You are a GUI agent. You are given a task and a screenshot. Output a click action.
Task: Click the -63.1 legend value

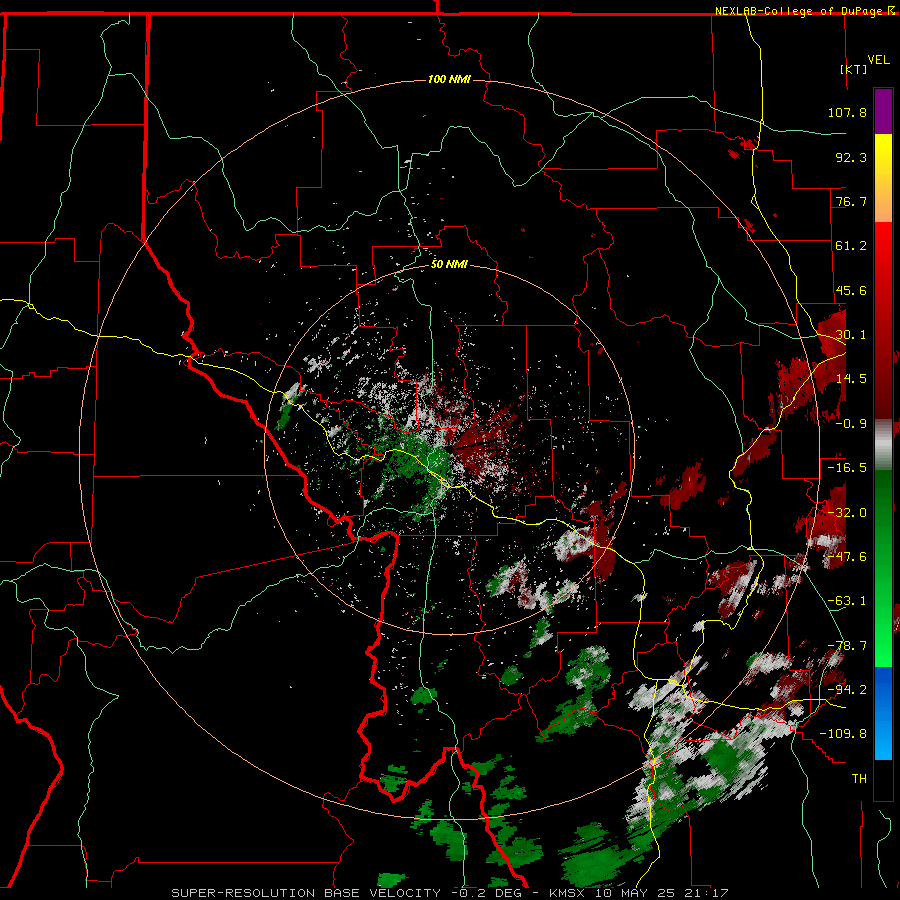pos(847,601)
